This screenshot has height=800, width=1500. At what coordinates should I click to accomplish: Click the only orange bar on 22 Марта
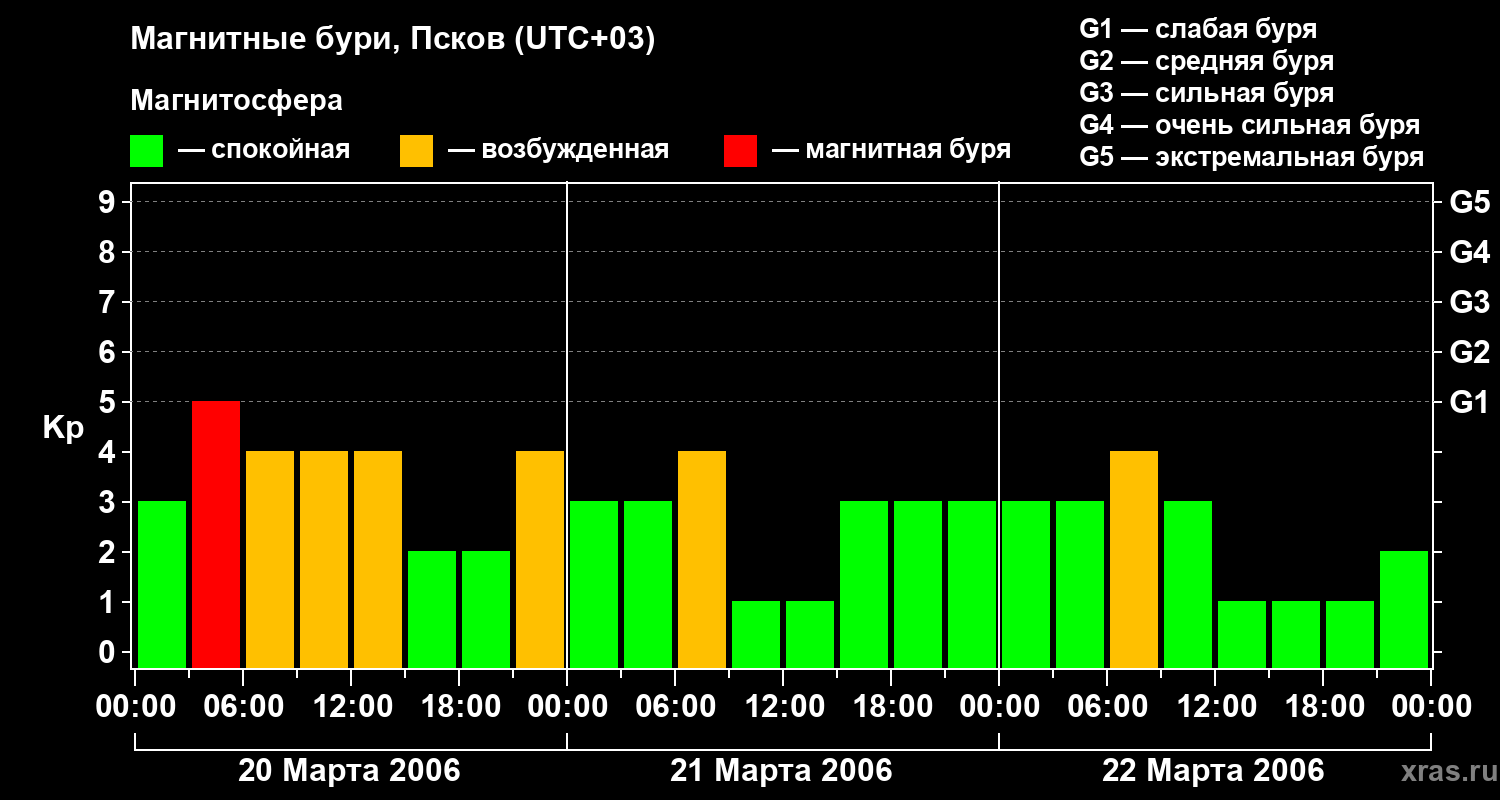click(x=1134, y=559)
